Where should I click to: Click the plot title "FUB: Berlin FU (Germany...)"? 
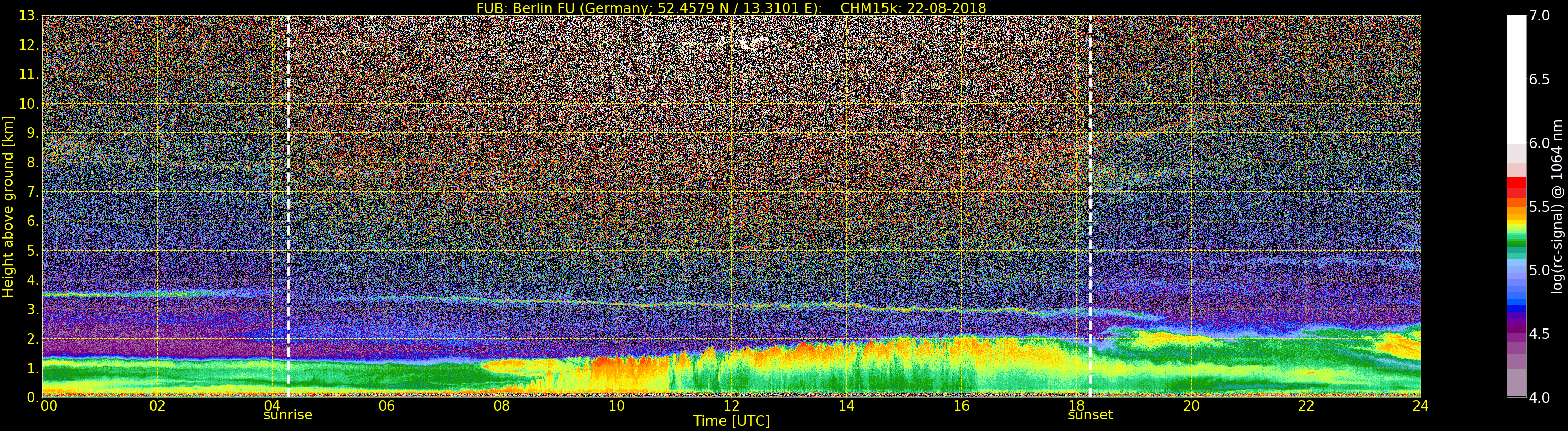point(731,8)
